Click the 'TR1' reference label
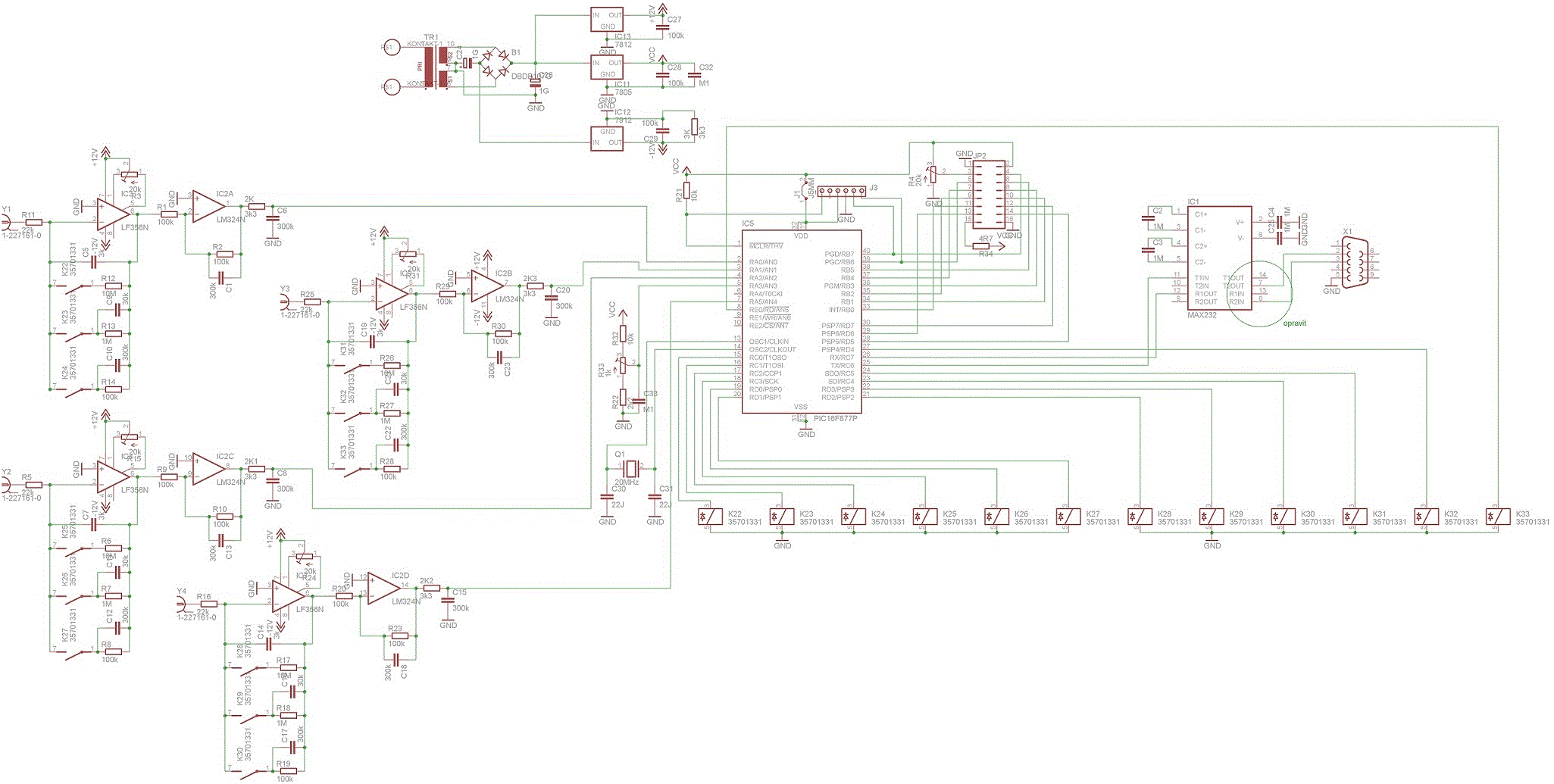The image size is (1554, 784). click(431, 37)
